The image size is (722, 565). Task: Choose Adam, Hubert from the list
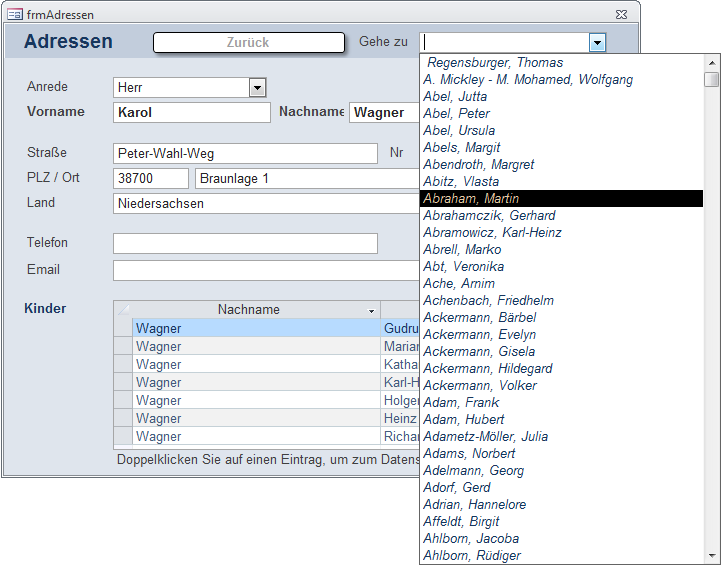click(562, 419)
